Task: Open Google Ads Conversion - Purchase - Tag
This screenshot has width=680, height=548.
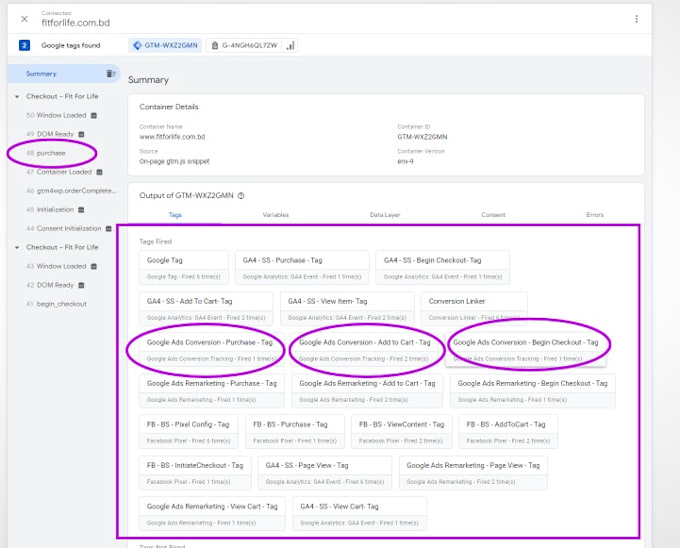Action: 212,350
